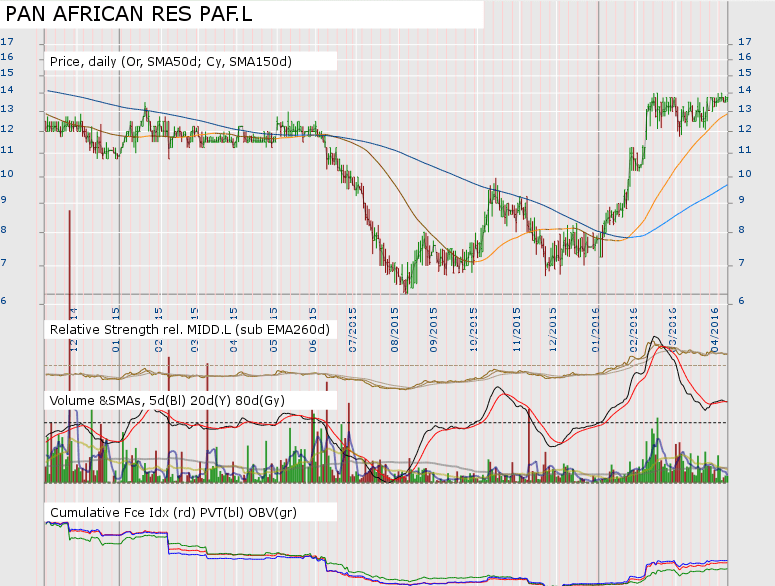Viewport: 775px width, 586px height.
Task: Select price level 10 on right axis
Action: [745, 174]
